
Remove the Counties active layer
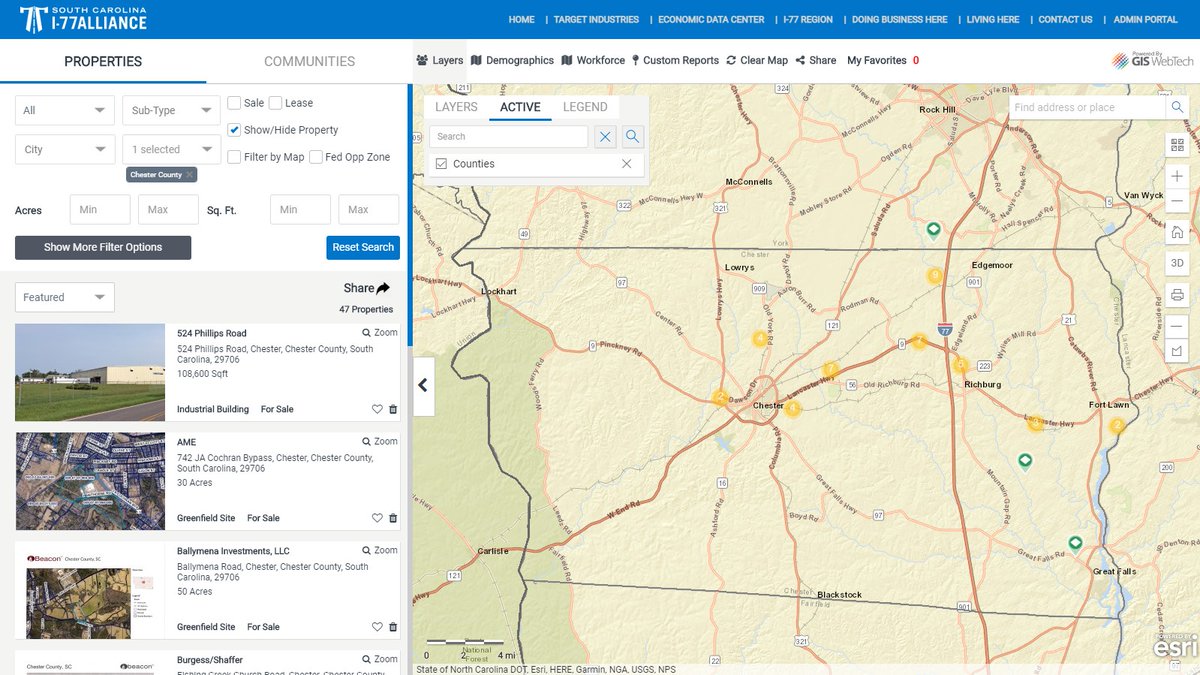pyautogui.click(x=627, y=164)
